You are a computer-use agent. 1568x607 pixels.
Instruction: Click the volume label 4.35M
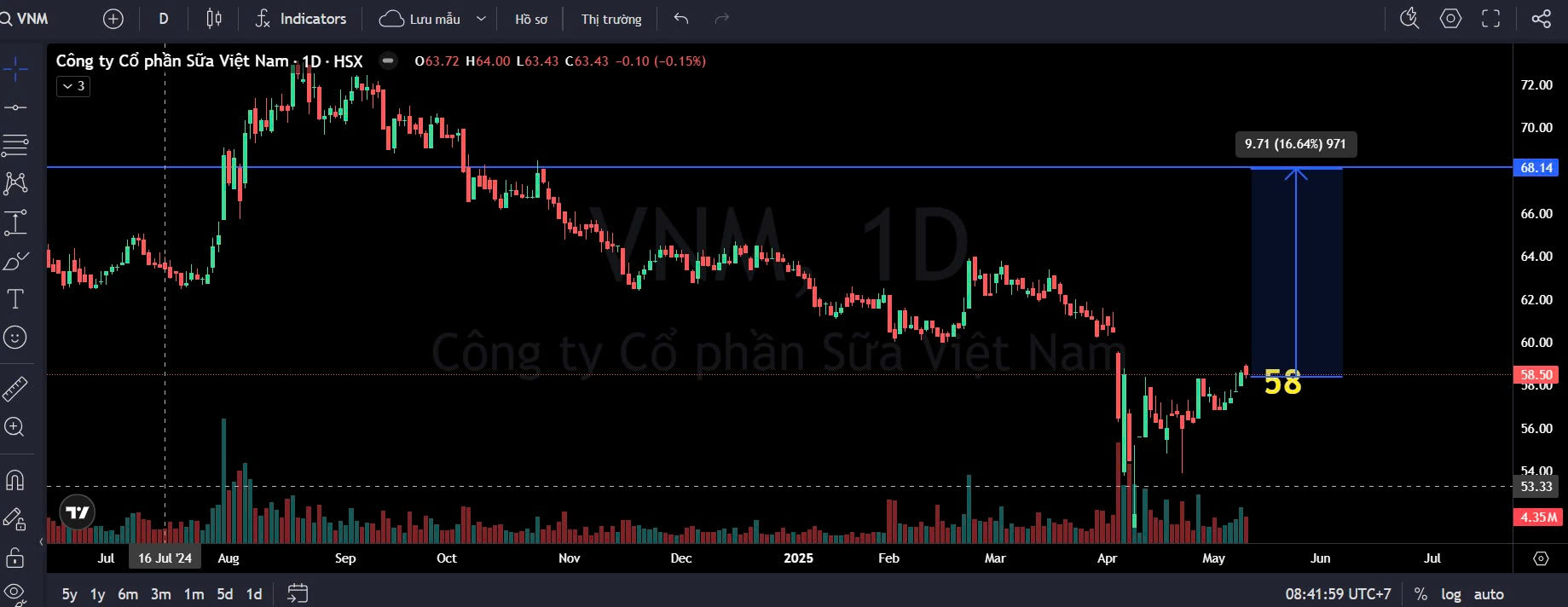1538,517
